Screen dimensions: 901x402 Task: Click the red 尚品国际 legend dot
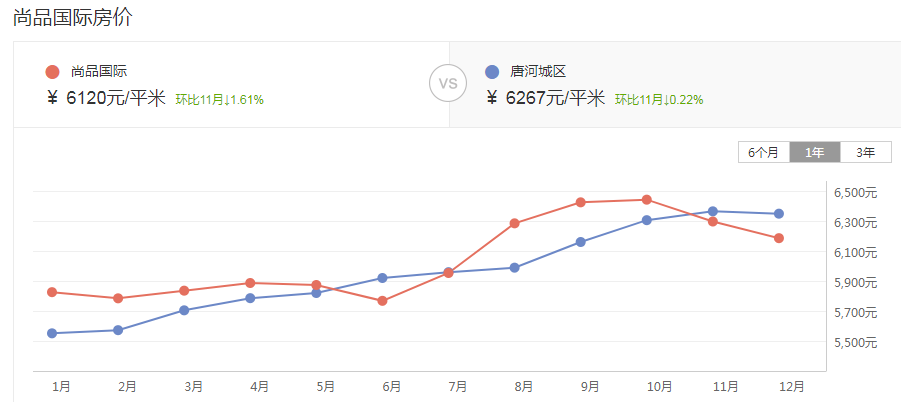[x=52, y=71]
